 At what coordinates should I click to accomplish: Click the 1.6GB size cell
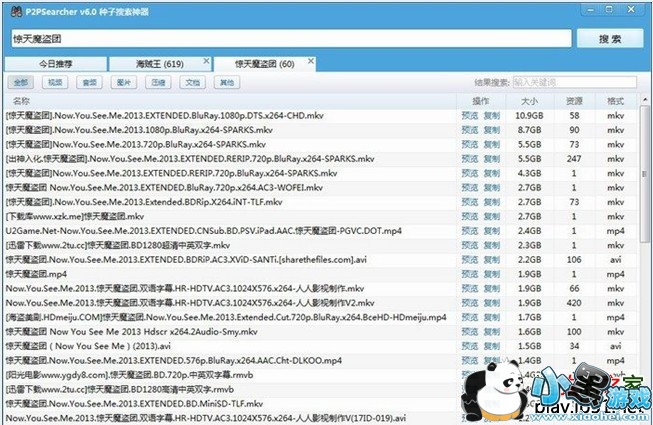coord(529,332)
